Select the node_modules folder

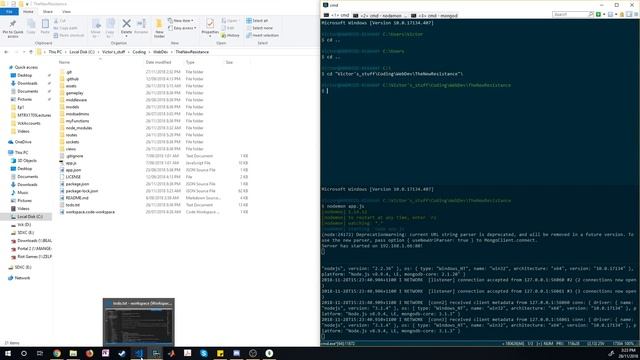[x=78, y=128]
